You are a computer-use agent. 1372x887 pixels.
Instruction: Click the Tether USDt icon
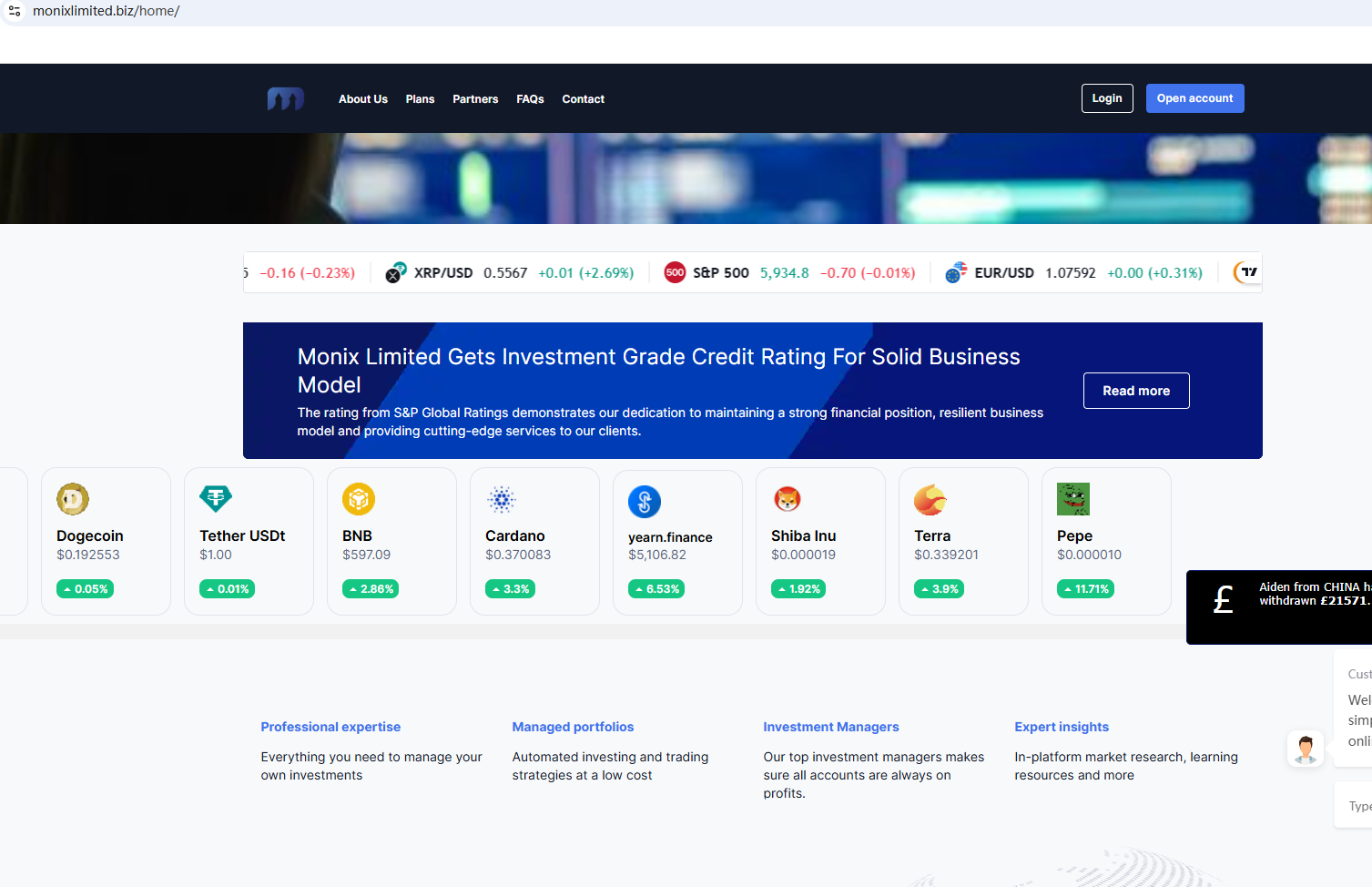point(216,498)
